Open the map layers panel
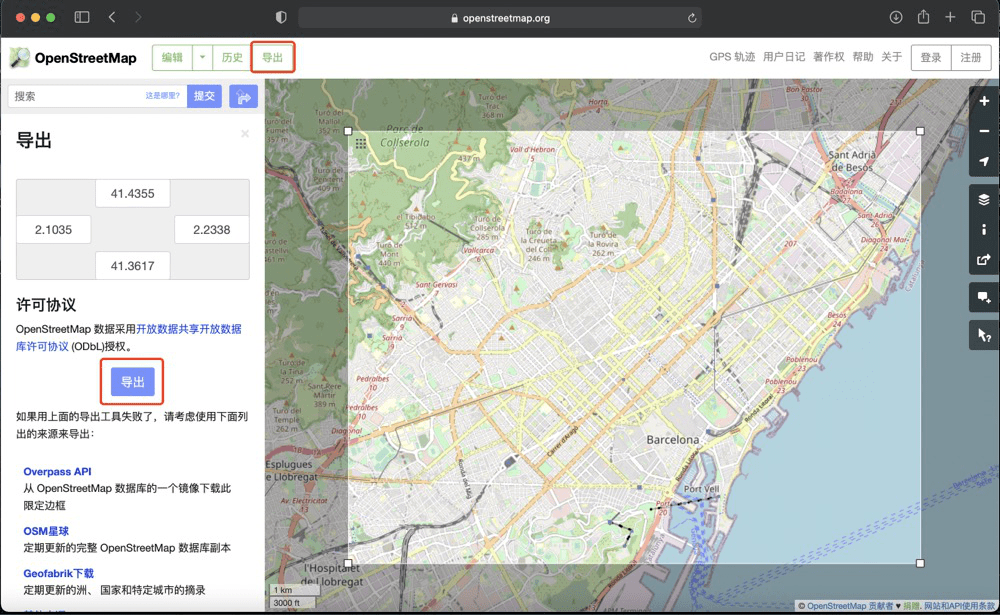This screenshot has width=1000, height=615. coord(984,200)
